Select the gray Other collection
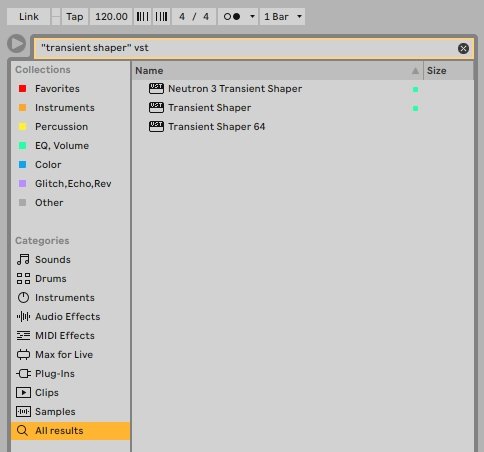Image resolution: width=484 pixels, height=452 pixels. click(70, 203)
